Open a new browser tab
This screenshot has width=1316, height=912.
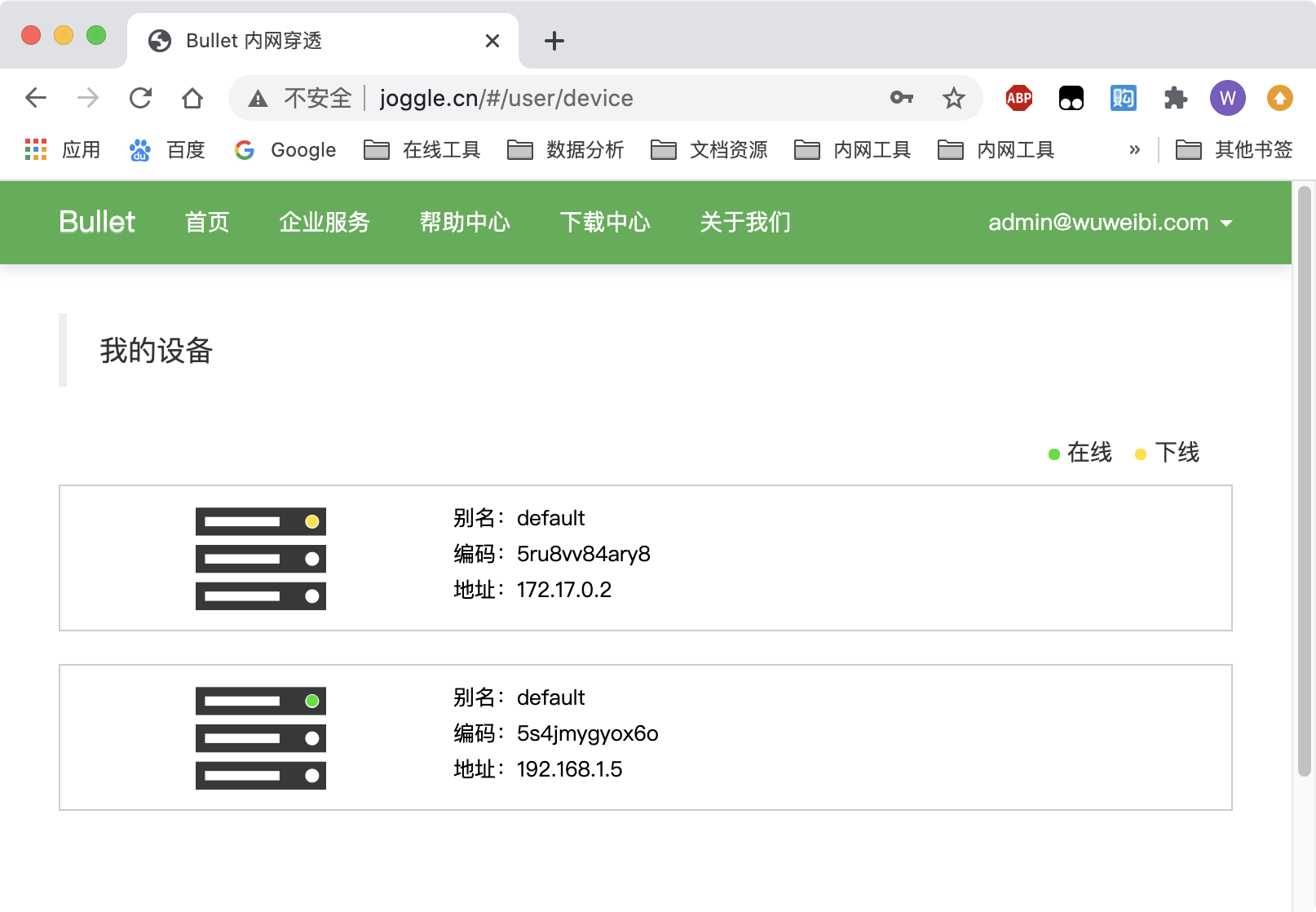[554, 41]
